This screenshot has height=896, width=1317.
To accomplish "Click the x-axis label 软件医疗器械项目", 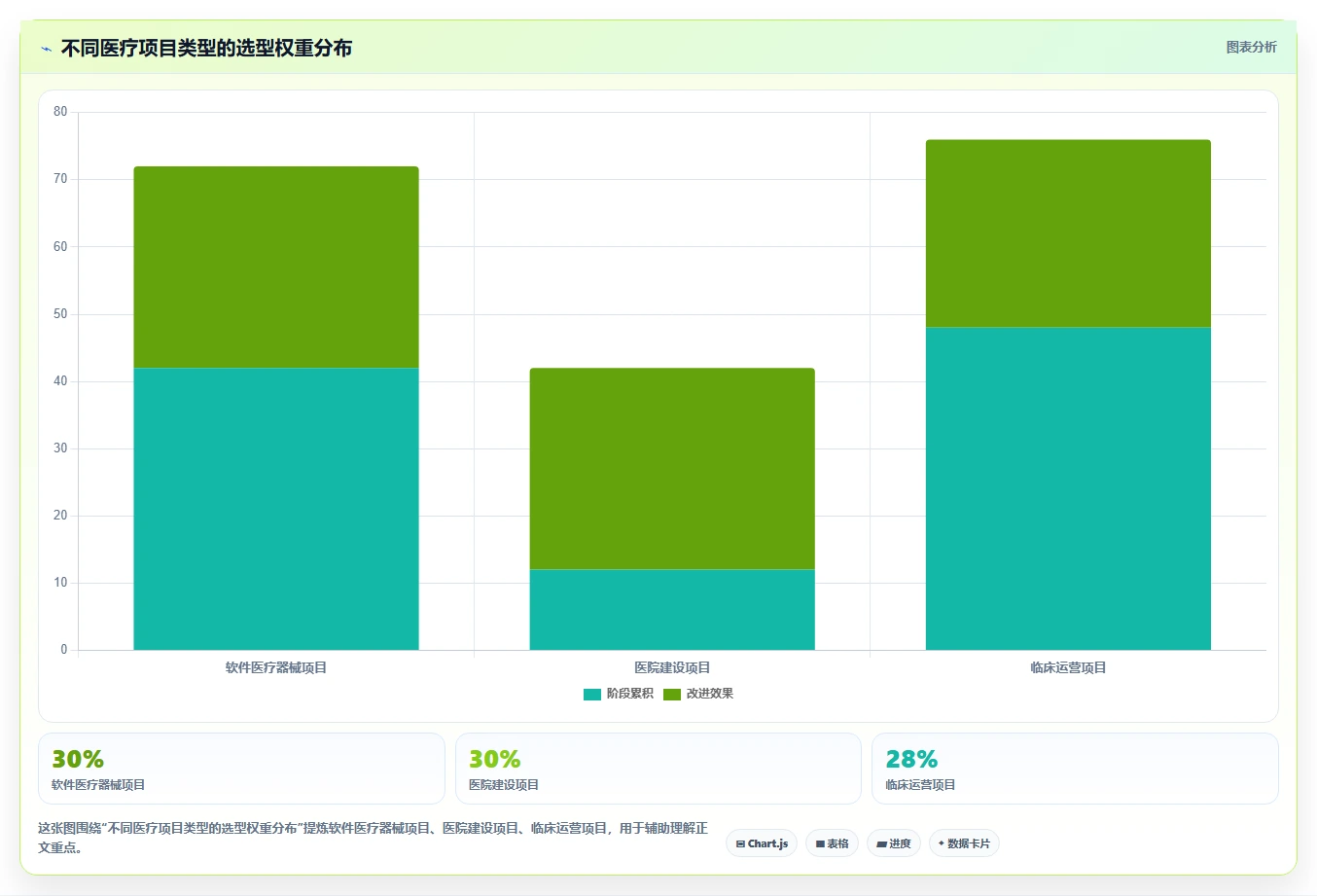I will [276, 667].
